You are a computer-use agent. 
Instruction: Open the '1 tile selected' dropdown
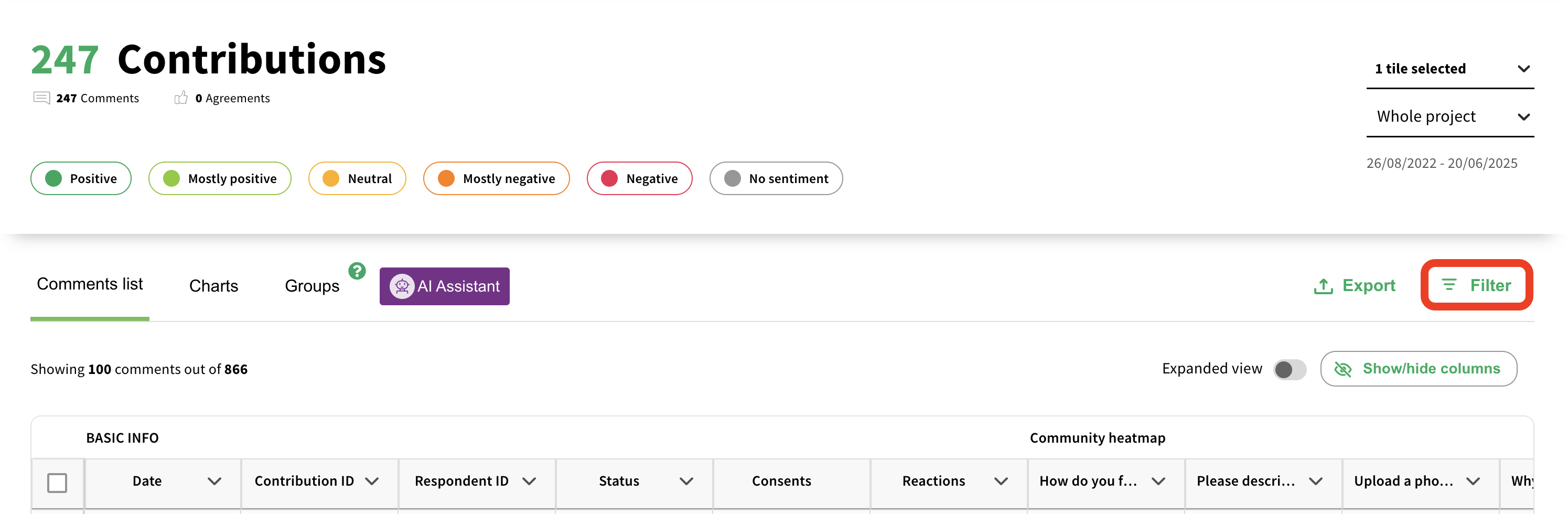1450,69
